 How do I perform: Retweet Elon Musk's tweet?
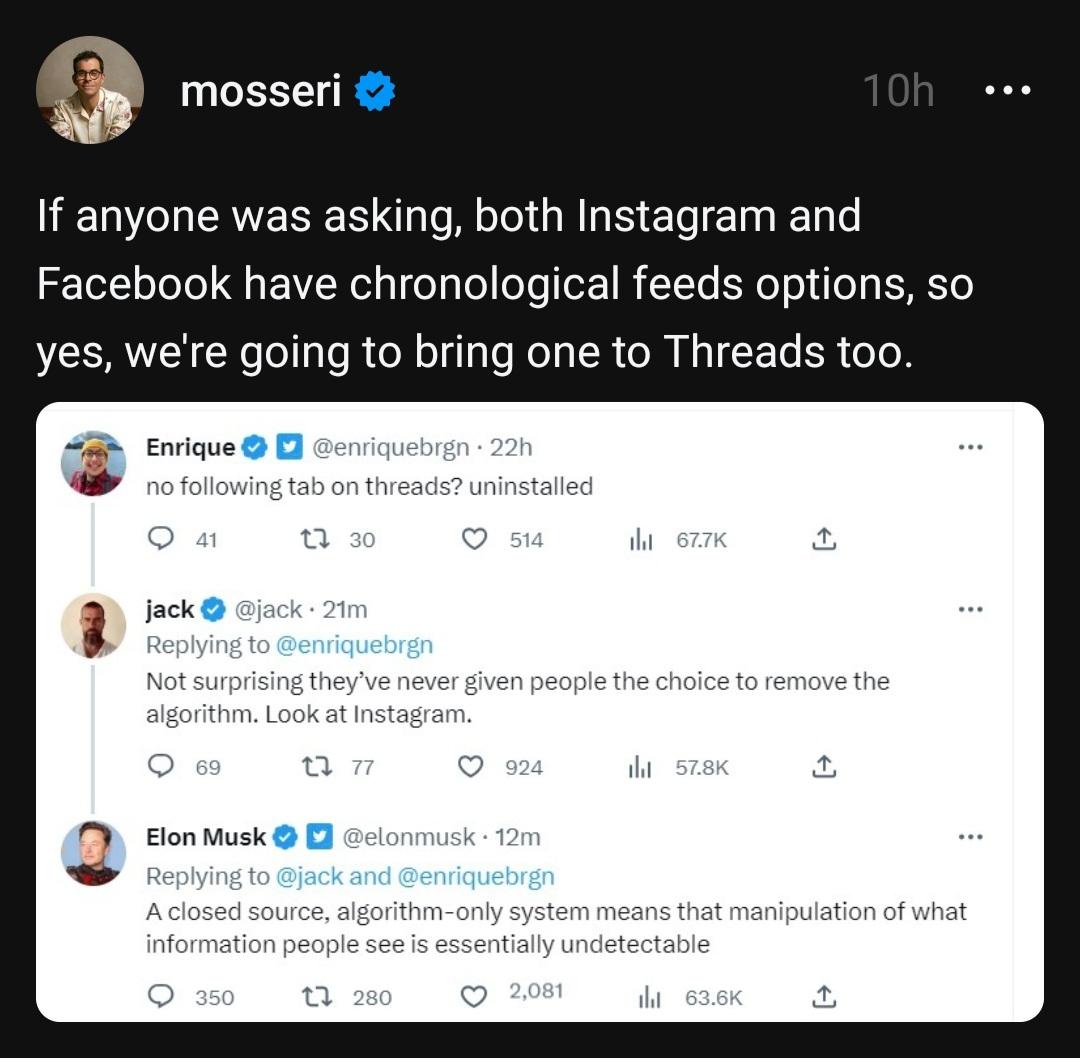pos(316,996)
